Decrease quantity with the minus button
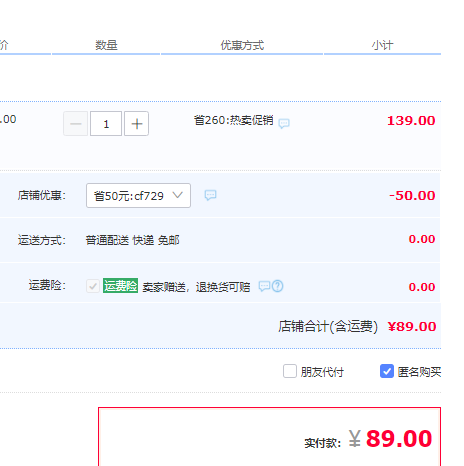This screenshot has height=466, width=464. 76,124
